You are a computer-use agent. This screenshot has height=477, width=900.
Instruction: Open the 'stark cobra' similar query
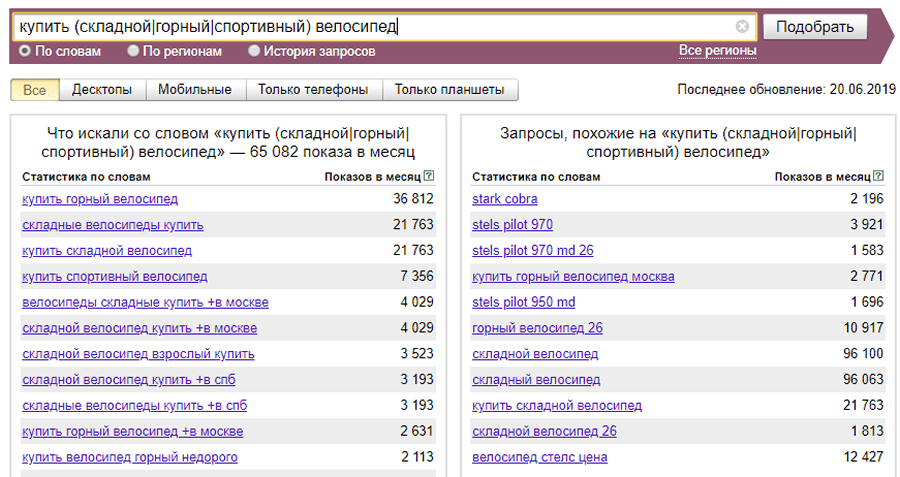coord(504,199)
